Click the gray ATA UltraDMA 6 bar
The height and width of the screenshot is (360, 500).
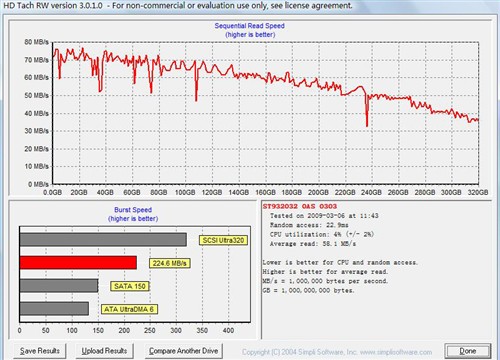pyautogui.click(x=54, y=309)
